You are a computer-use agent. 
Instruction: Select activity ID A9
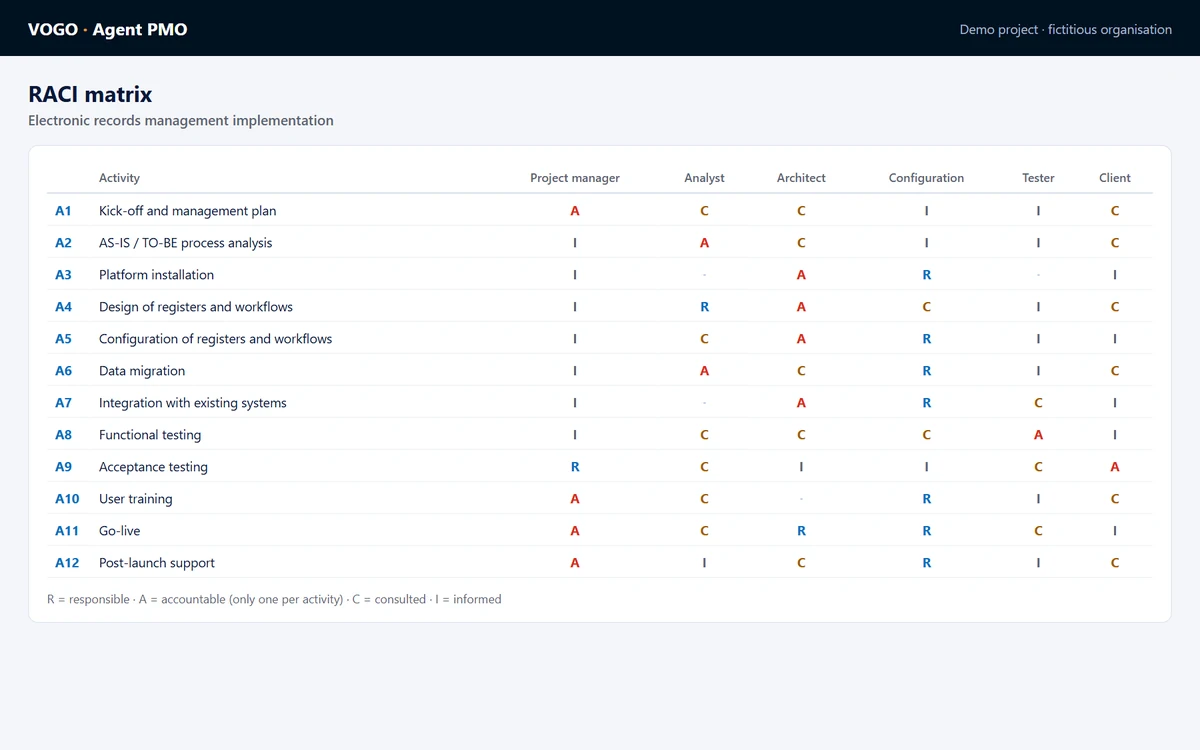63,467
